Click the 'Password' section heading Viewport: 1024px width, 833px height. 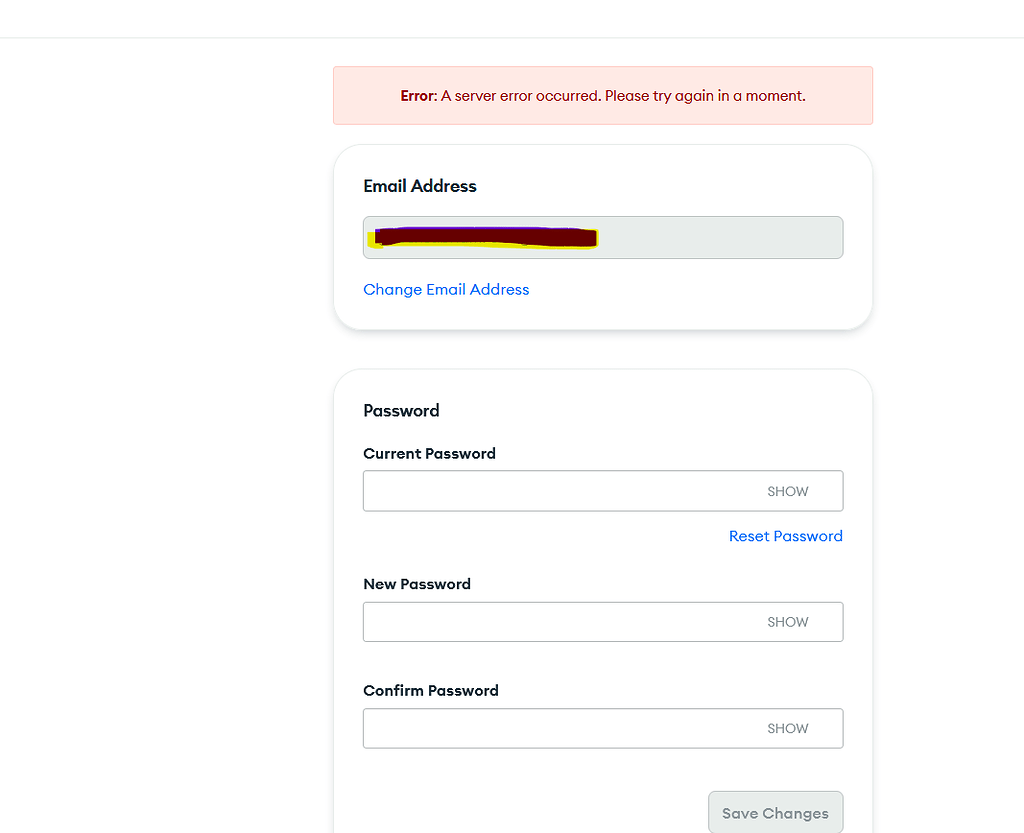pos(401,411)
